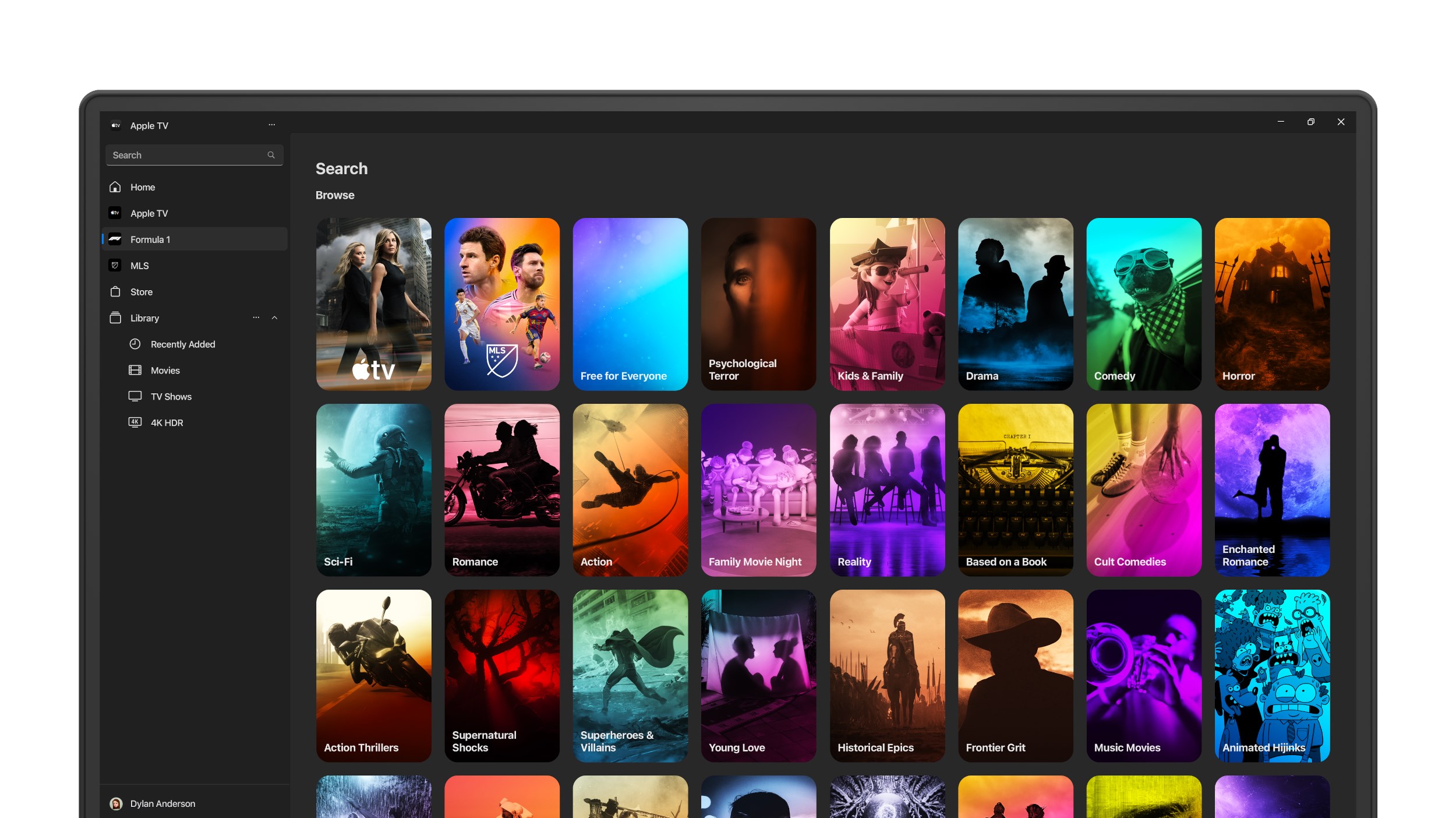Click the Home icon in the sidebar

point(115,187)
